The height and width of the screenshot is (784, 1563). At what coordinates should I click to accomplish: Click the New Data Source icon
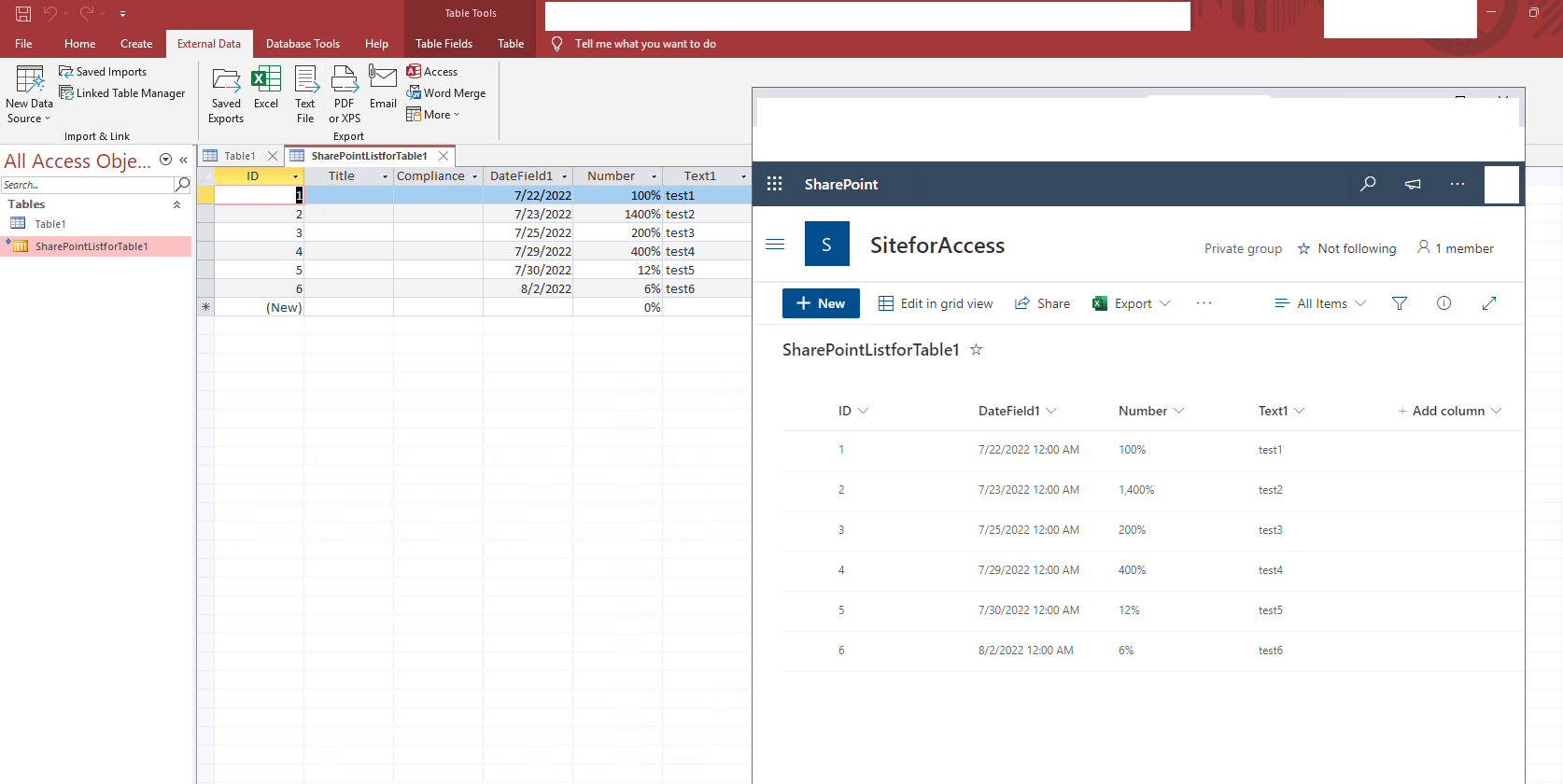pyautogui.click(x=29, y=82)
